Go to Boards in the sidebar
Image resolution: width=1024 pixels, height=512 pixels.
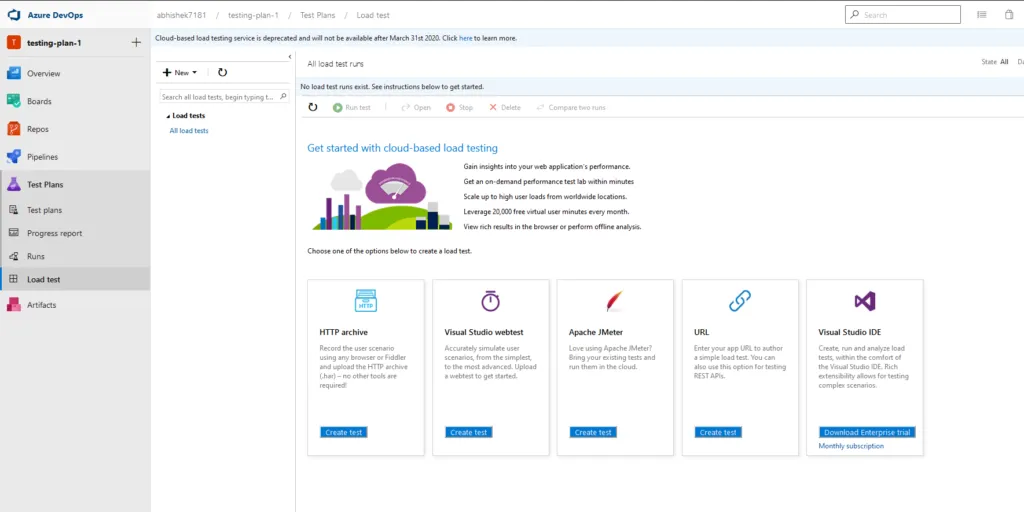[x=39, y=101]
